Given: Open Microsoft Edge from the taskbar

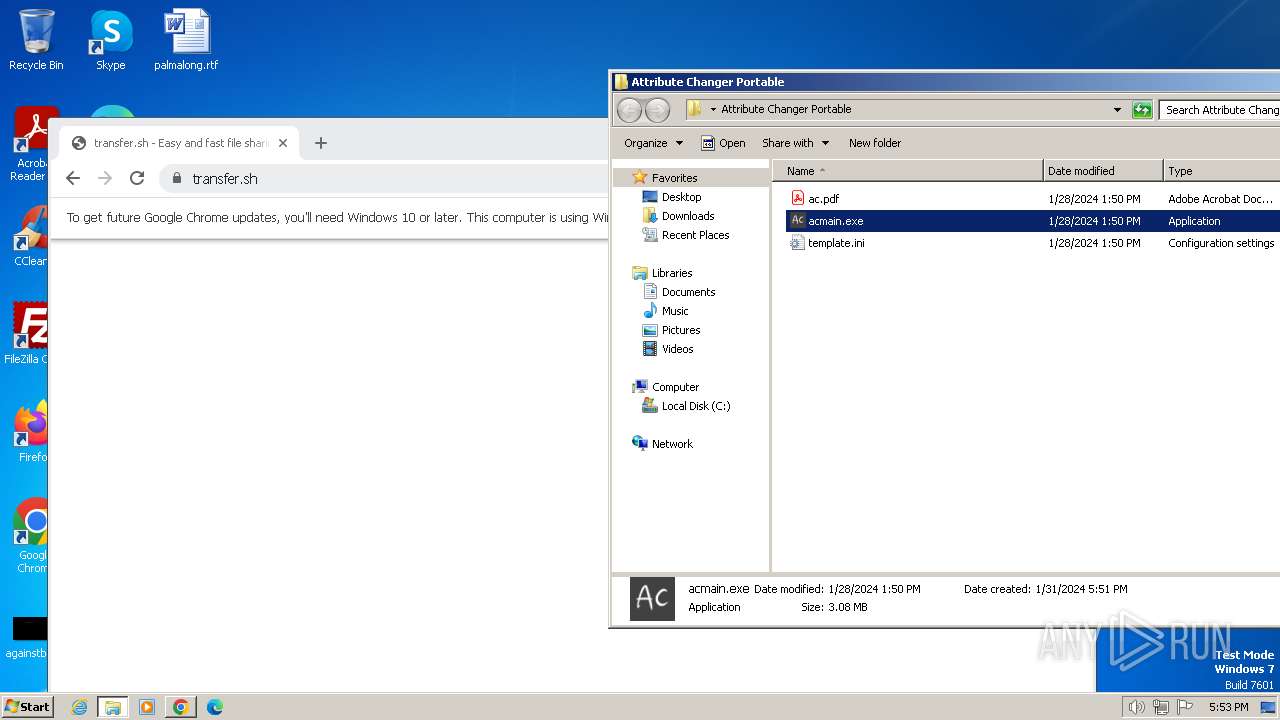Looking at the screenshot, I should [x=215, y=707].
